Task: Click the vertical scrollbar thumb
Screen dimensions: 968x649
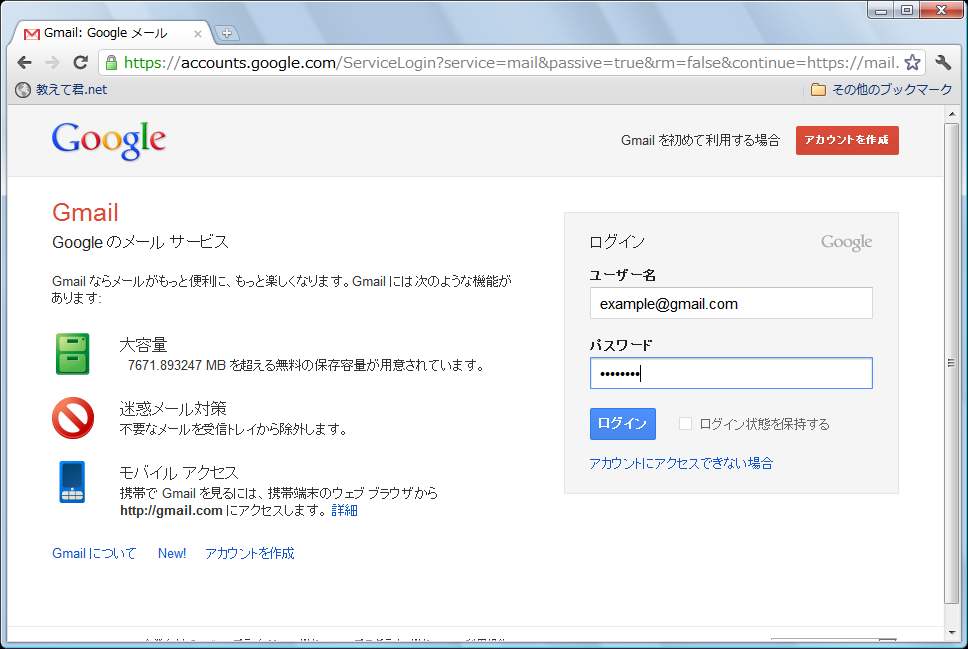Action: [x=951, y=363]
